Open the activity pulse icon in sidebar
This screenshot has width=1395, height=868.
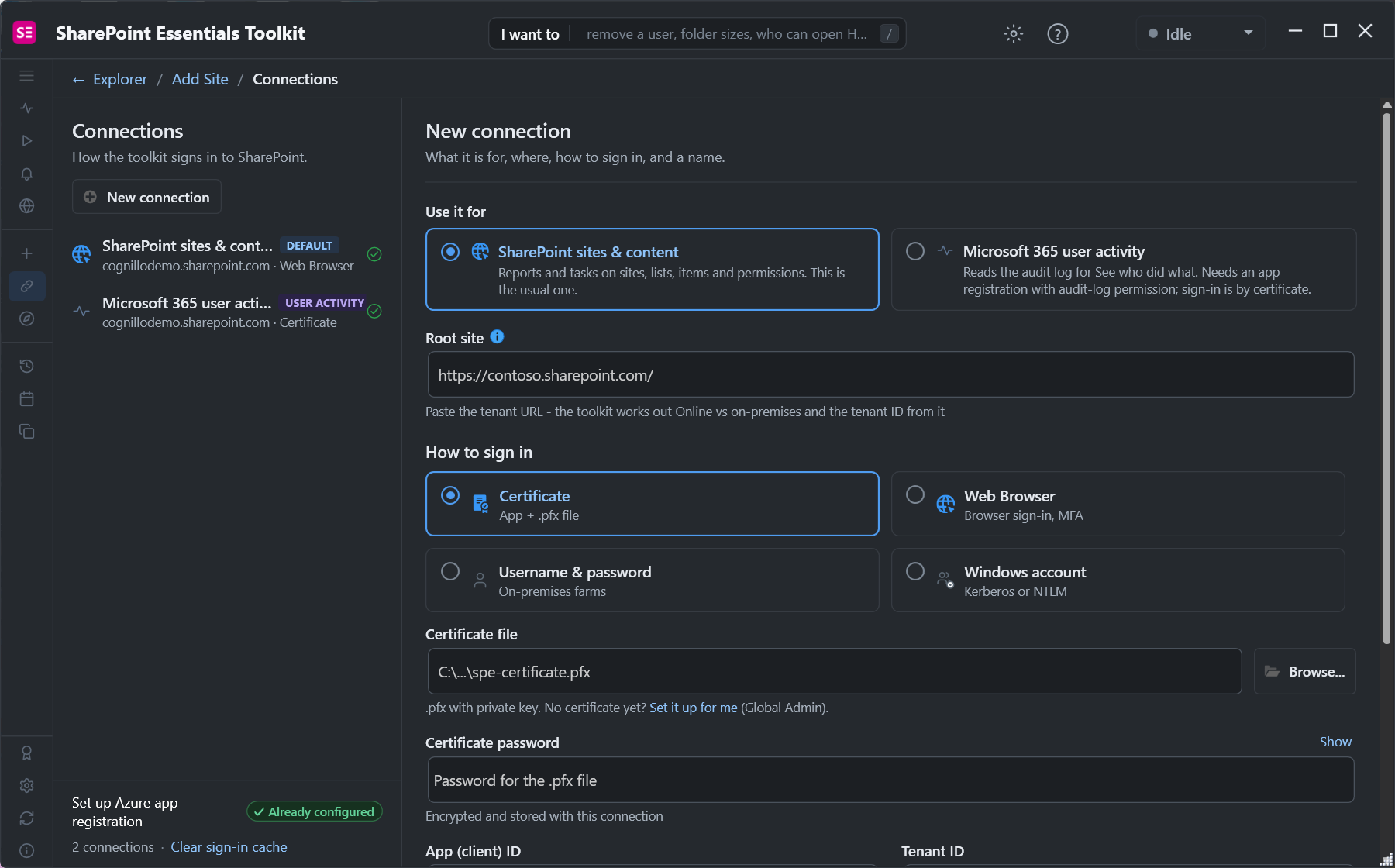click(26, 108)
